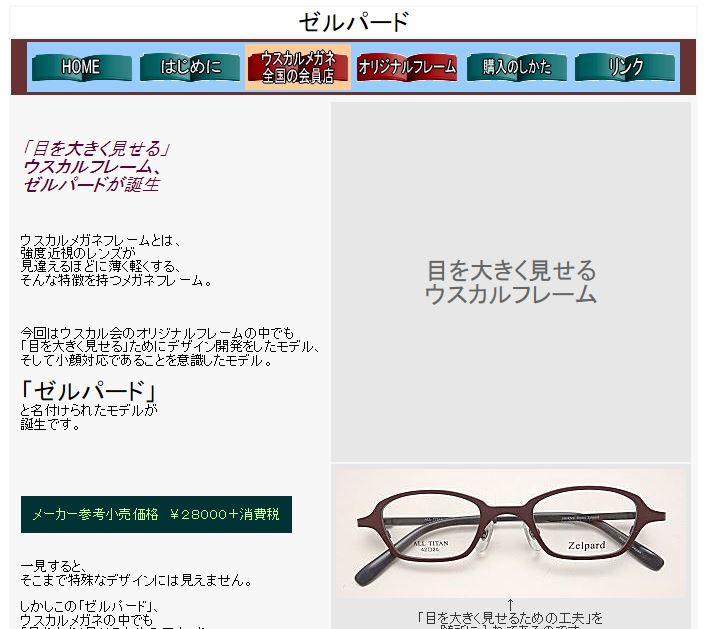Image resolution: width=704 pixels, height=629 pixels.
Task: Click the gray 目を大きく見せるウスカルフレーム banner
Action: 510,282
